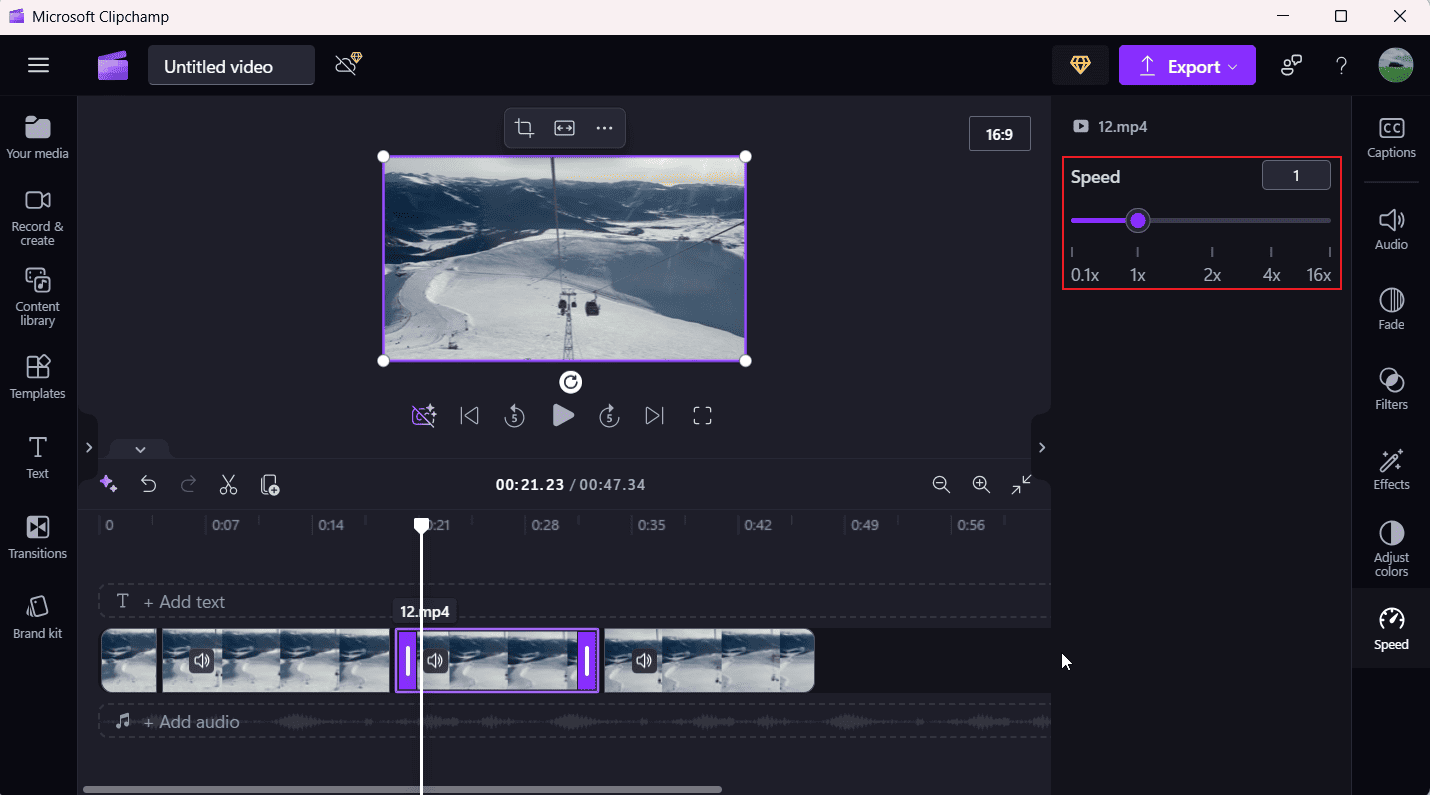Click the left trim handle of selected clip
This screenshot has width=1430, height=795.
click(x=407, y=660)
